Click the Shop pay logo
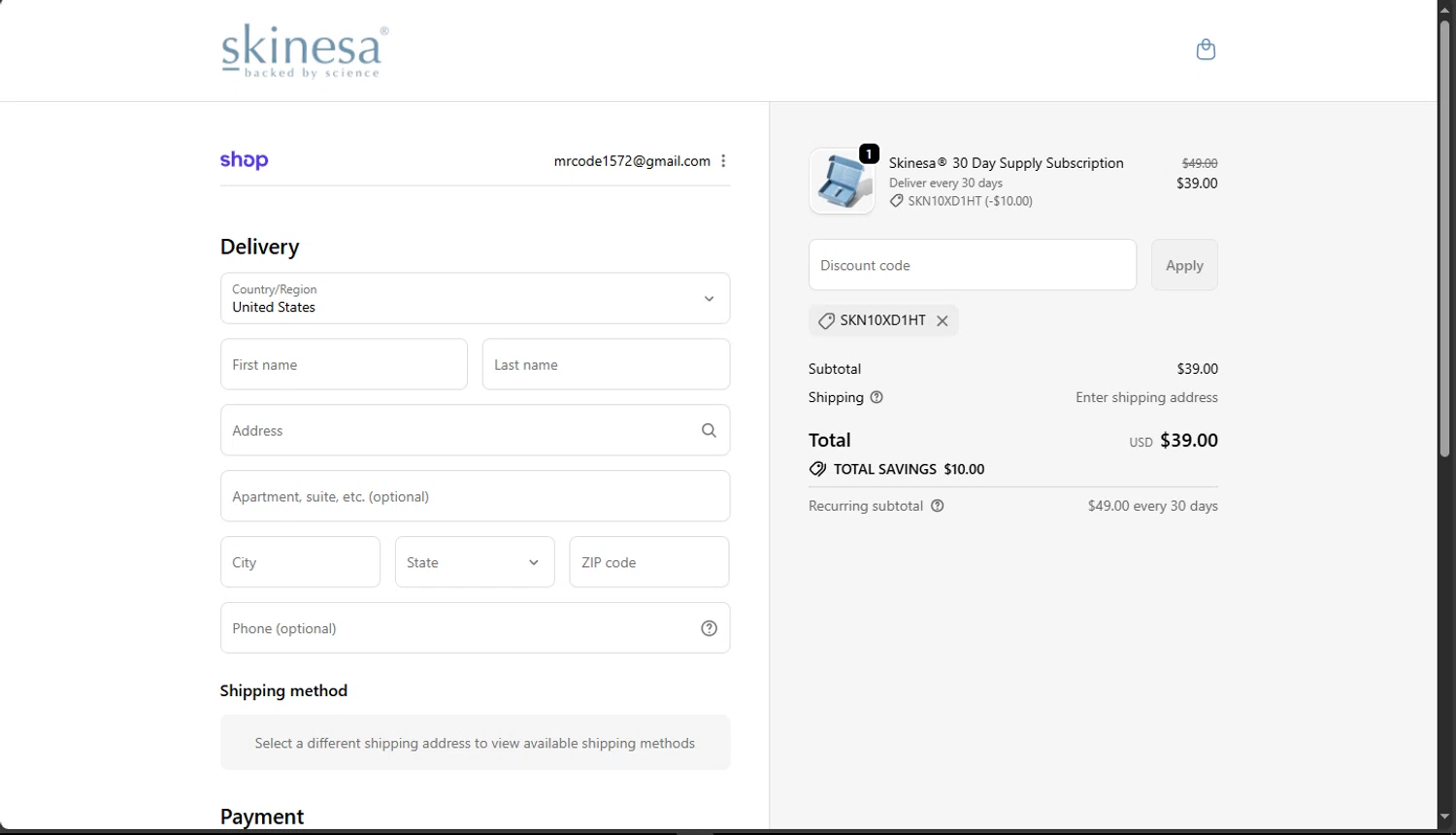The height and width of the screenshot is (835, 1456). coord(244,160)
